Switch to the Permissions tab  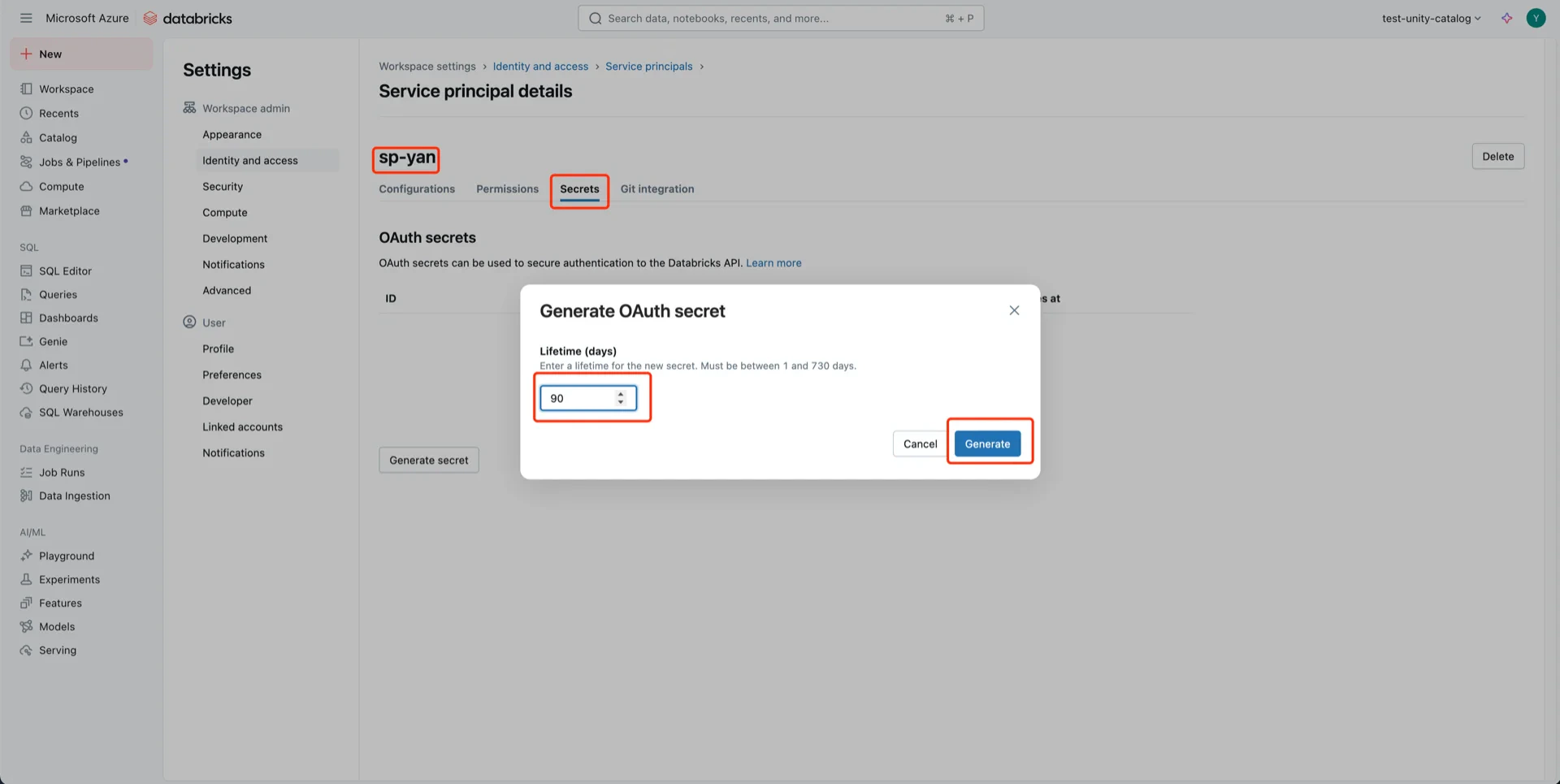[x=507, y=188]
